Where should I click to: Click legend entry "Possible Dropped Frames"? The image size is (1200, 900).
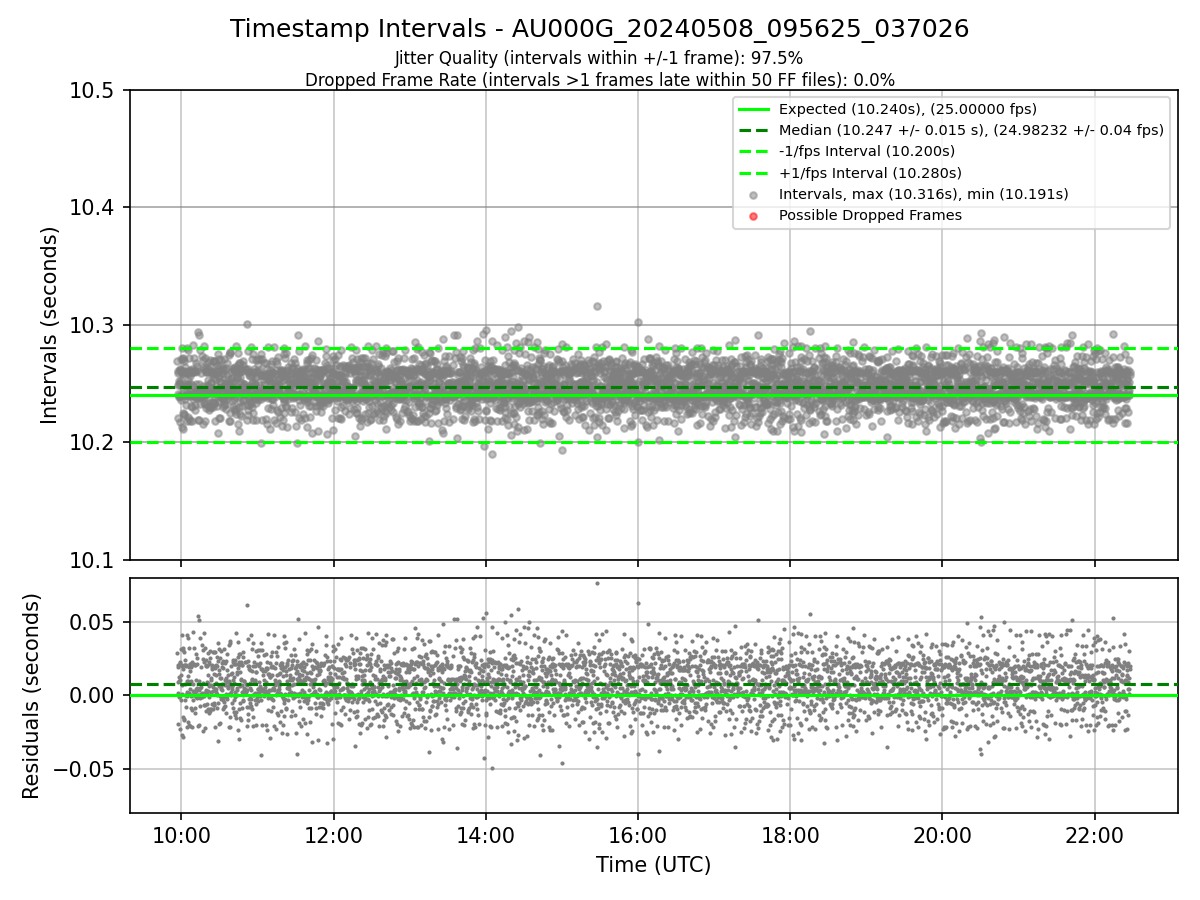tap(870, 215)
